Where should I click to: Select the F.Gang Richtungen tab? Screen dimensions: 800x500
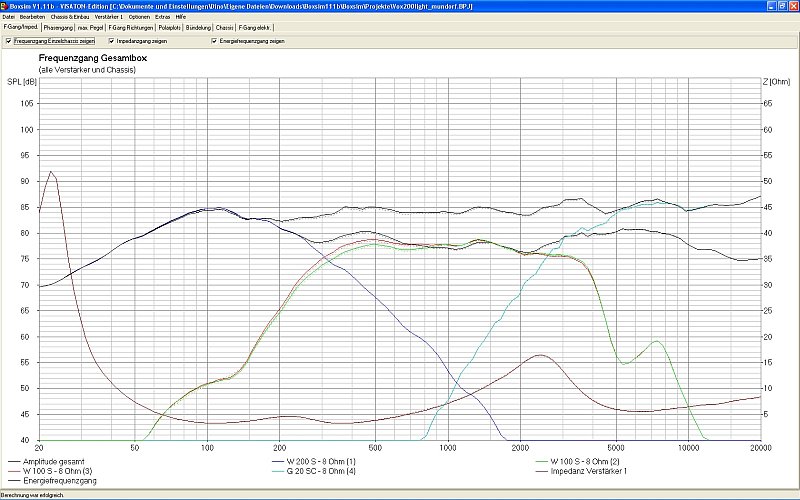(x=130, y=28)
